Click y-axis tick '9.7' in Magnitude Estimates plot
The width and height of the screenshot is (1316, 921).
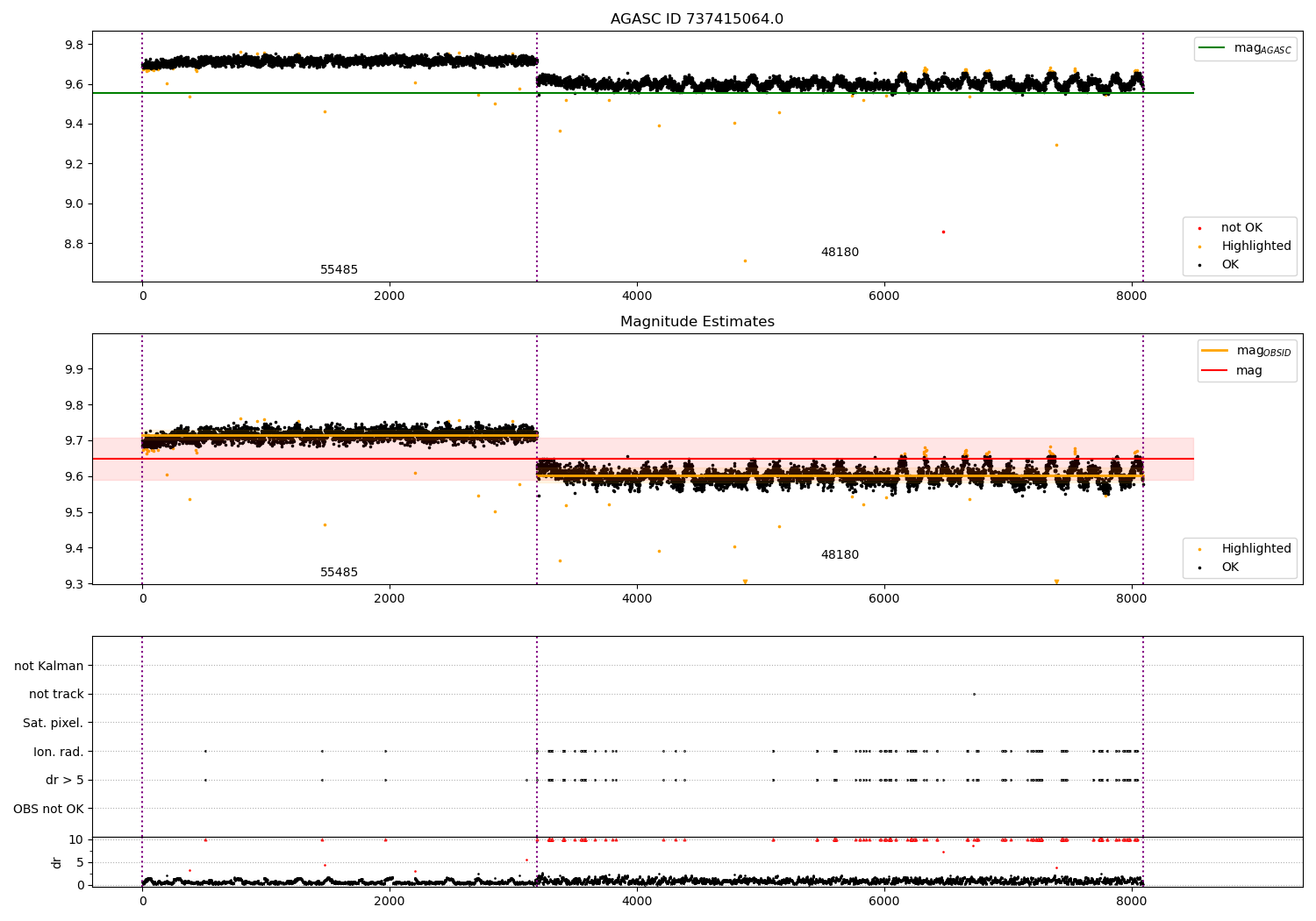[x=74, y=441]
